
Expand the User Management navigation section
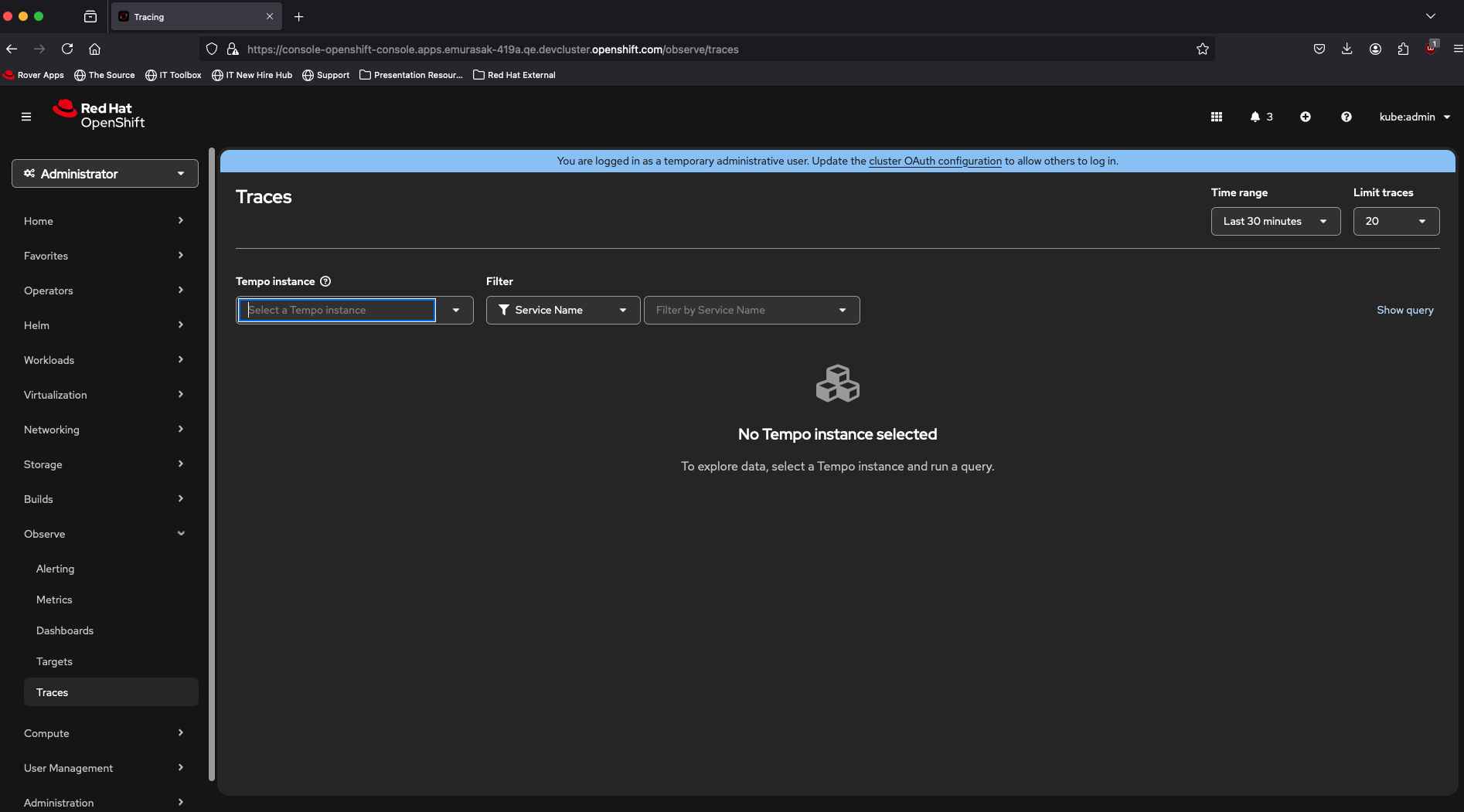click(x=105, y=768)
